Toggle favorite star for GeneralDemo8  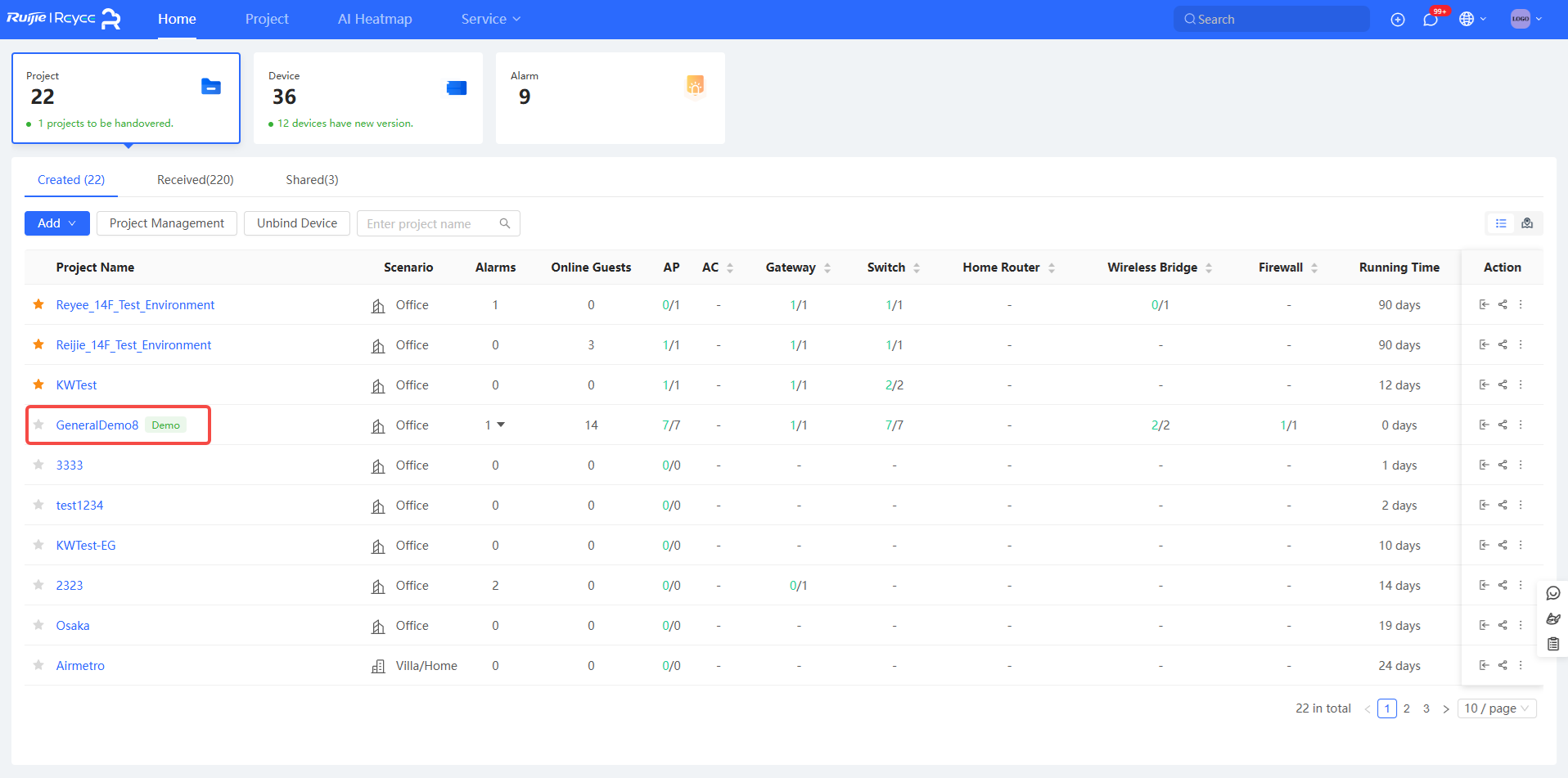38,425
